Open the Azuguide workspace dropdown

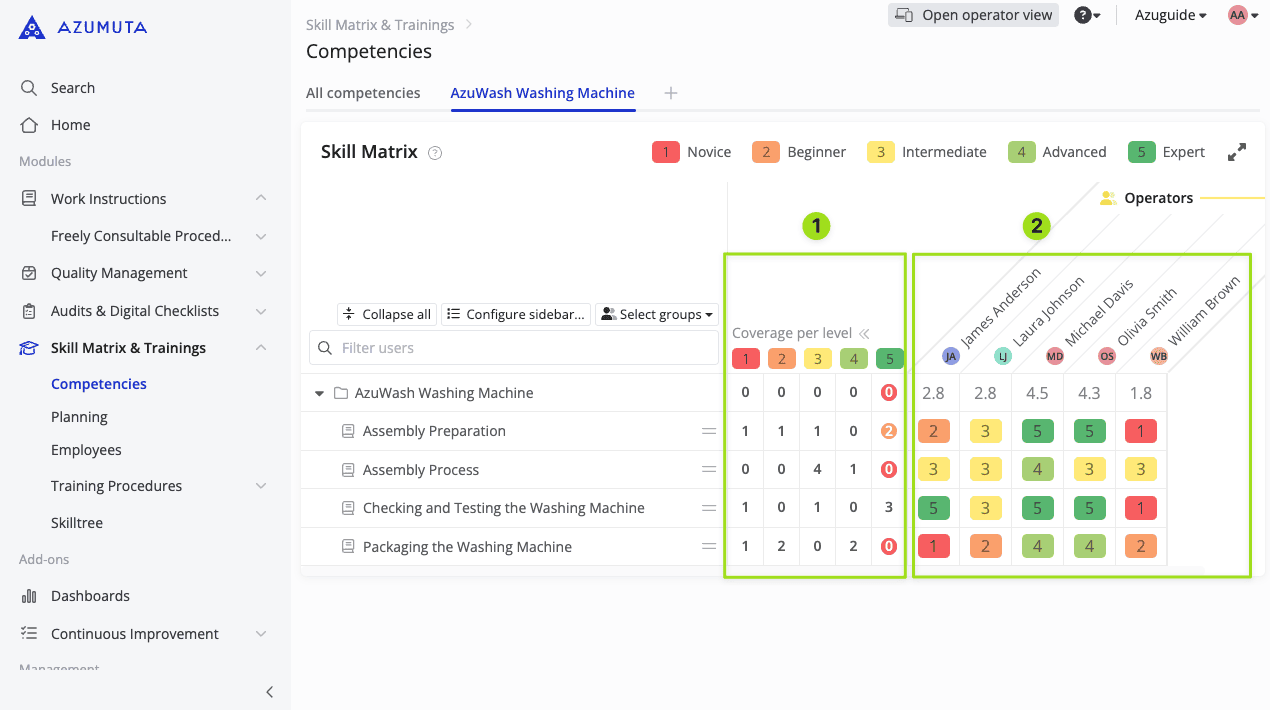[1170, 15]
